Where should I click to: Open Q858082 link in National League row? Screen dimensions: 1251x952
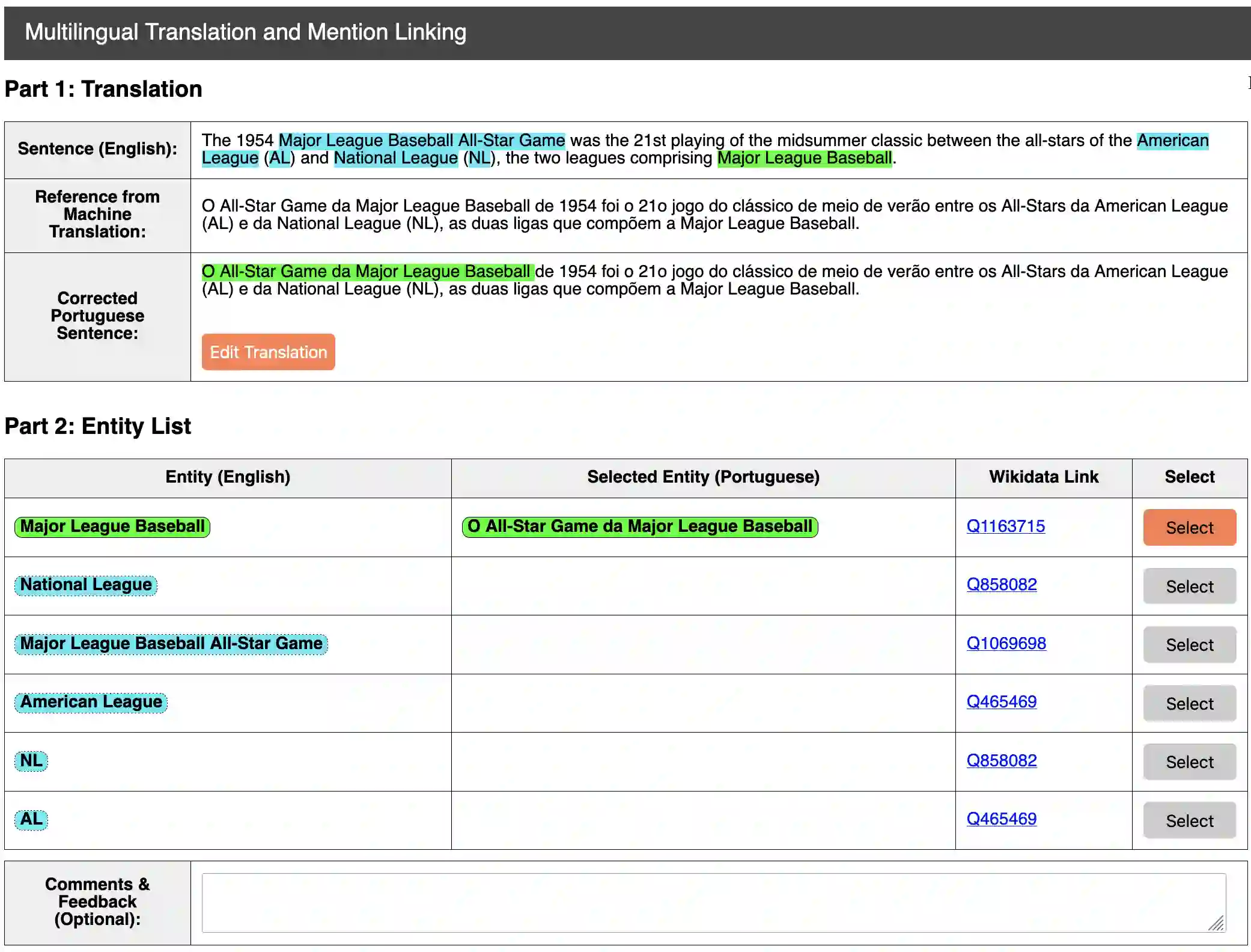(1001, 584)
